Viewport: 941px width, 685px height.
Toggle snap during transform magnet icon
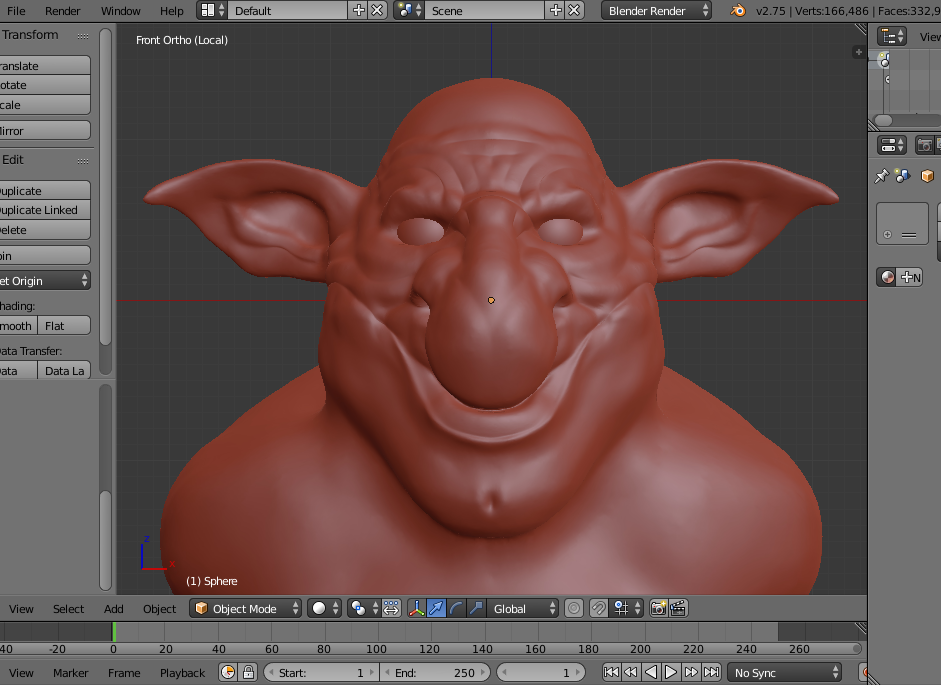point(598,608)
